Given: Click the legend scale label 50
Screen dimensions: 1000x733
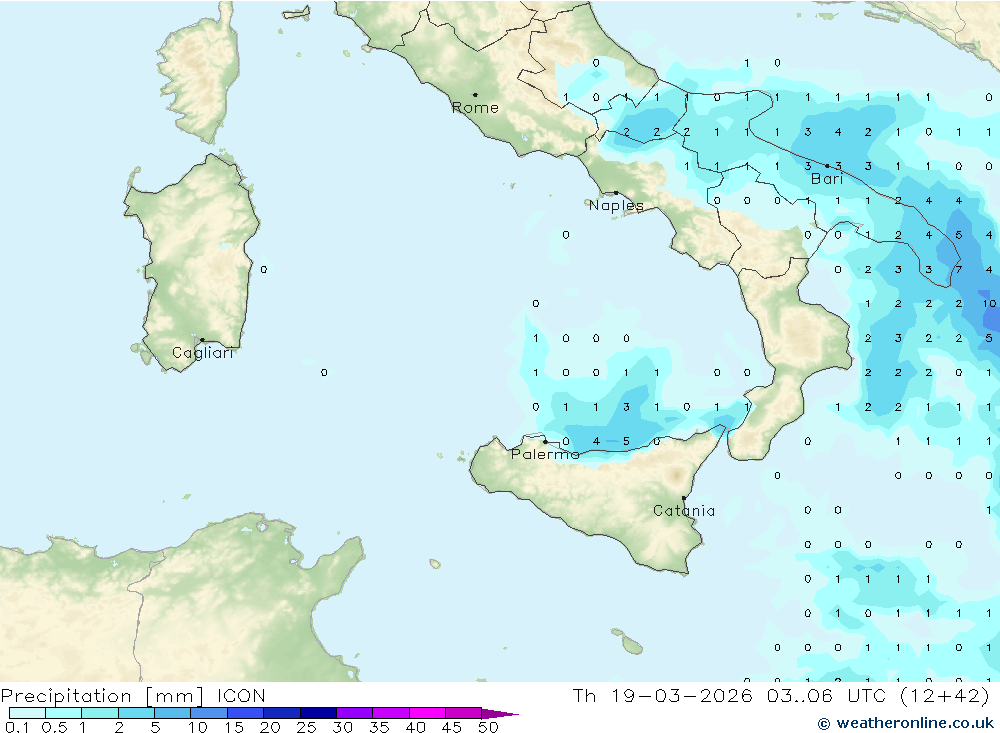Looking at the screenshot, I should [x=488, y=727].
